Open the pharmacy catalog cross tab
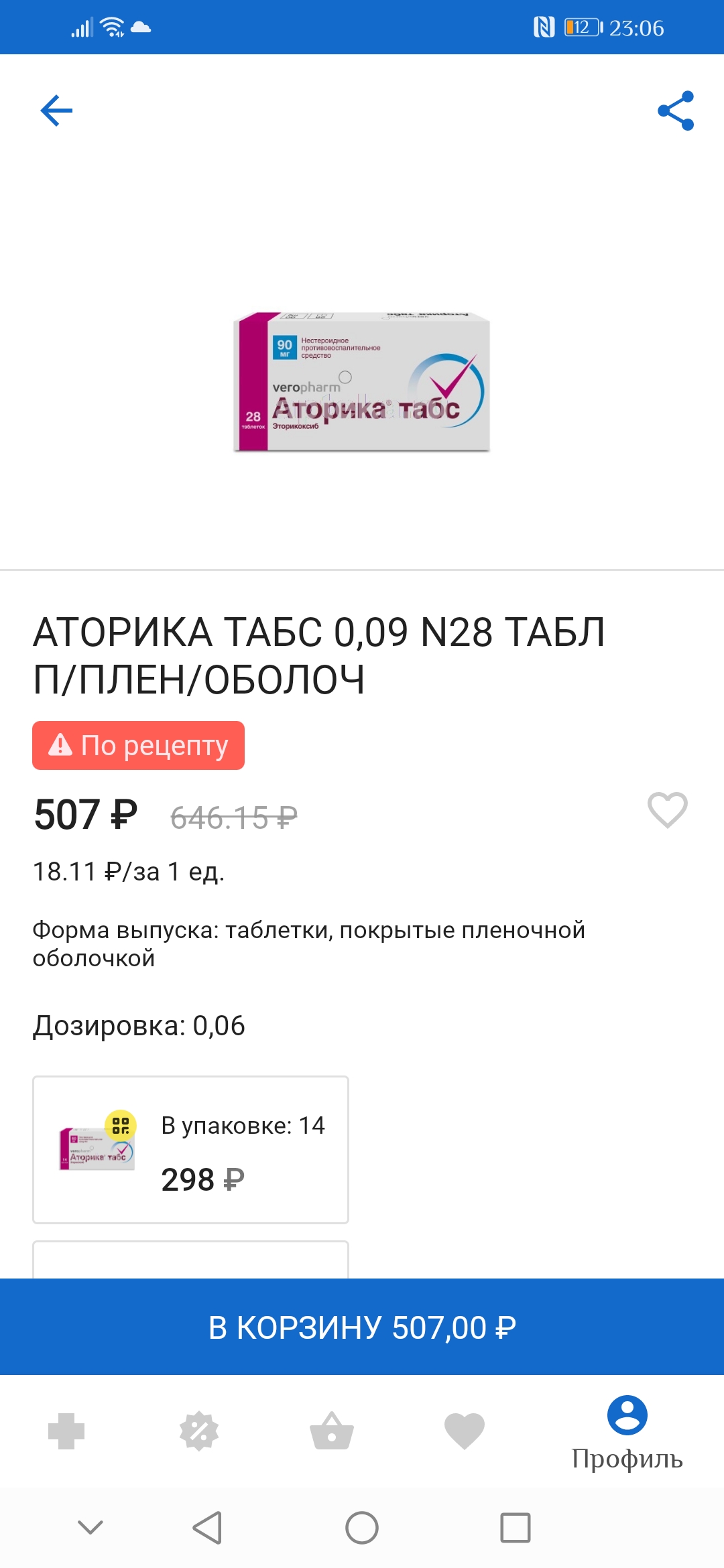Viewport: 724px width, 1568px height. [66, 1431]
